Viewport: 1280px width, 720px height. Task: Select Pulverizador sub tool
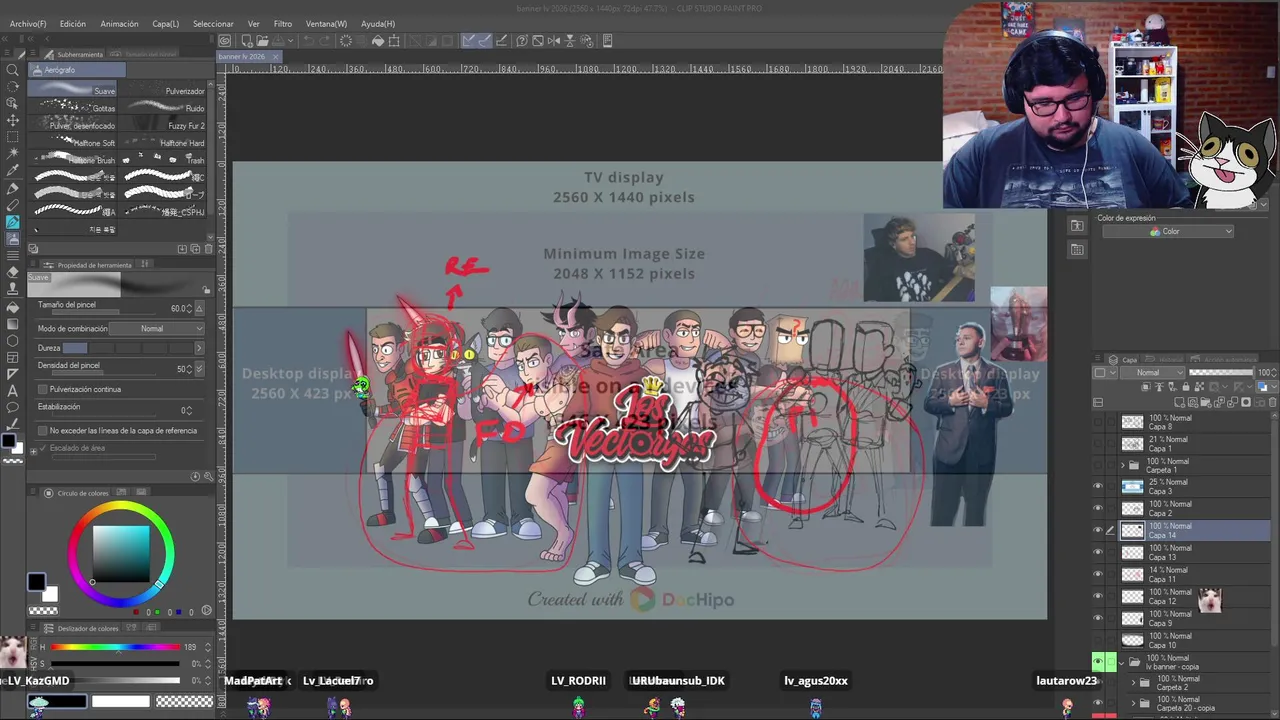[x=163, y=90]
